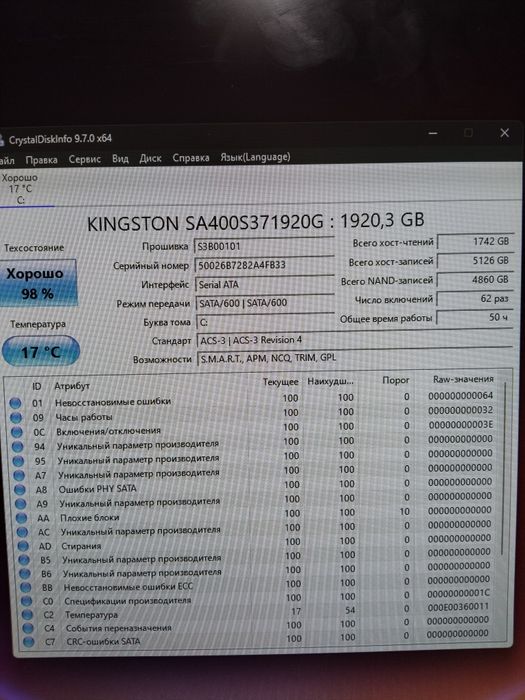Screen dimensions: 525x700
Task: Select the Невосстановимые ошибки attribute row
Action: click(x=254, y=400)
